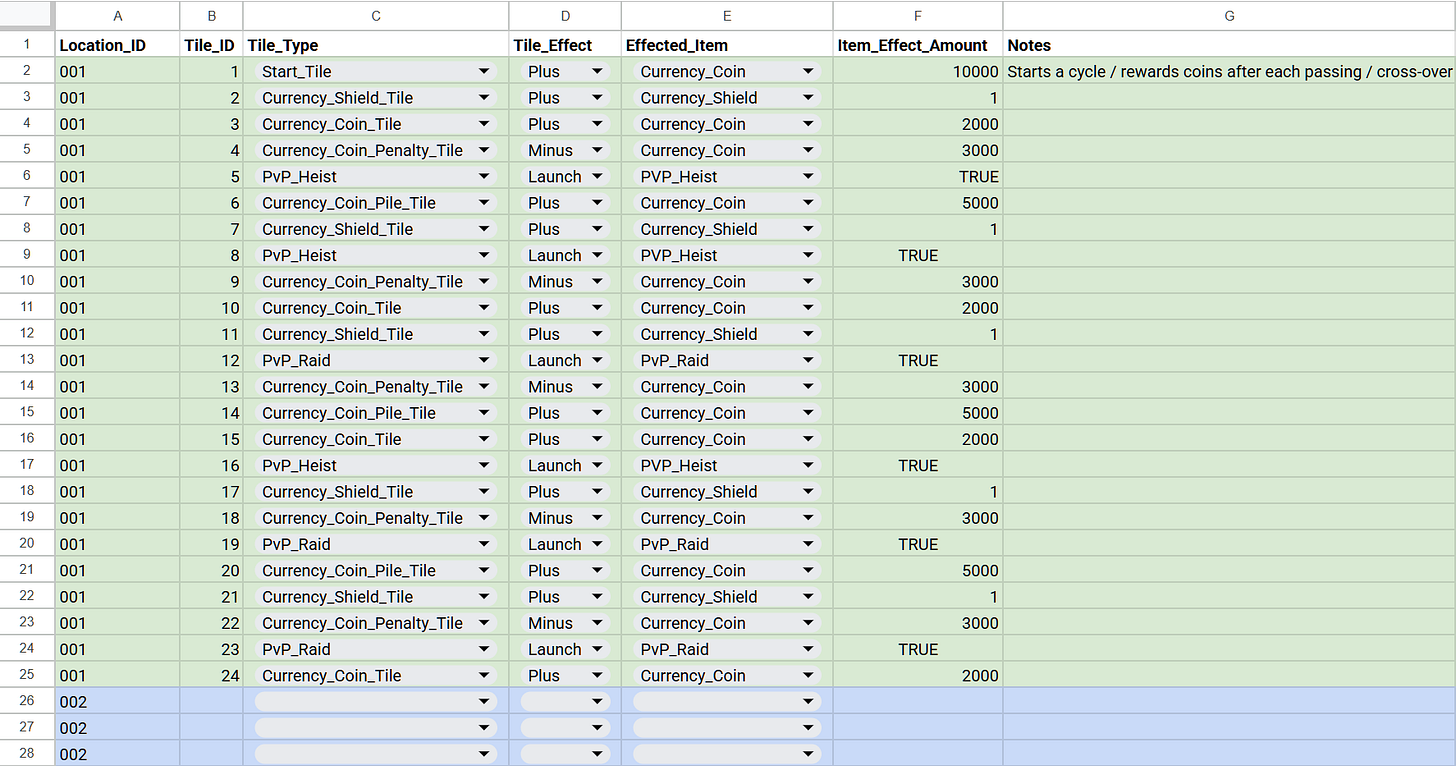Select Tile_ID cell 24 in row 25
1456x766 pixels.
pos(212,676)
